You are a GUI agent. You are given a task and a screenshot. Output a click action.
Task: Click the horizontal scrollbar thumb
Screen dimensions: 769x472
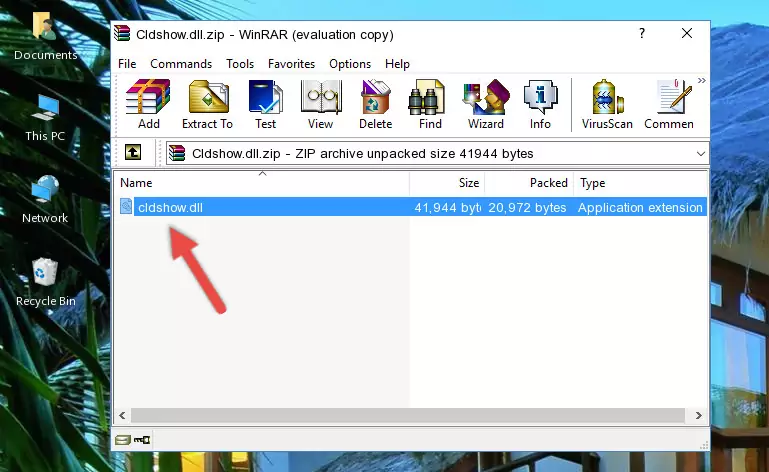(x=408, y=416)
